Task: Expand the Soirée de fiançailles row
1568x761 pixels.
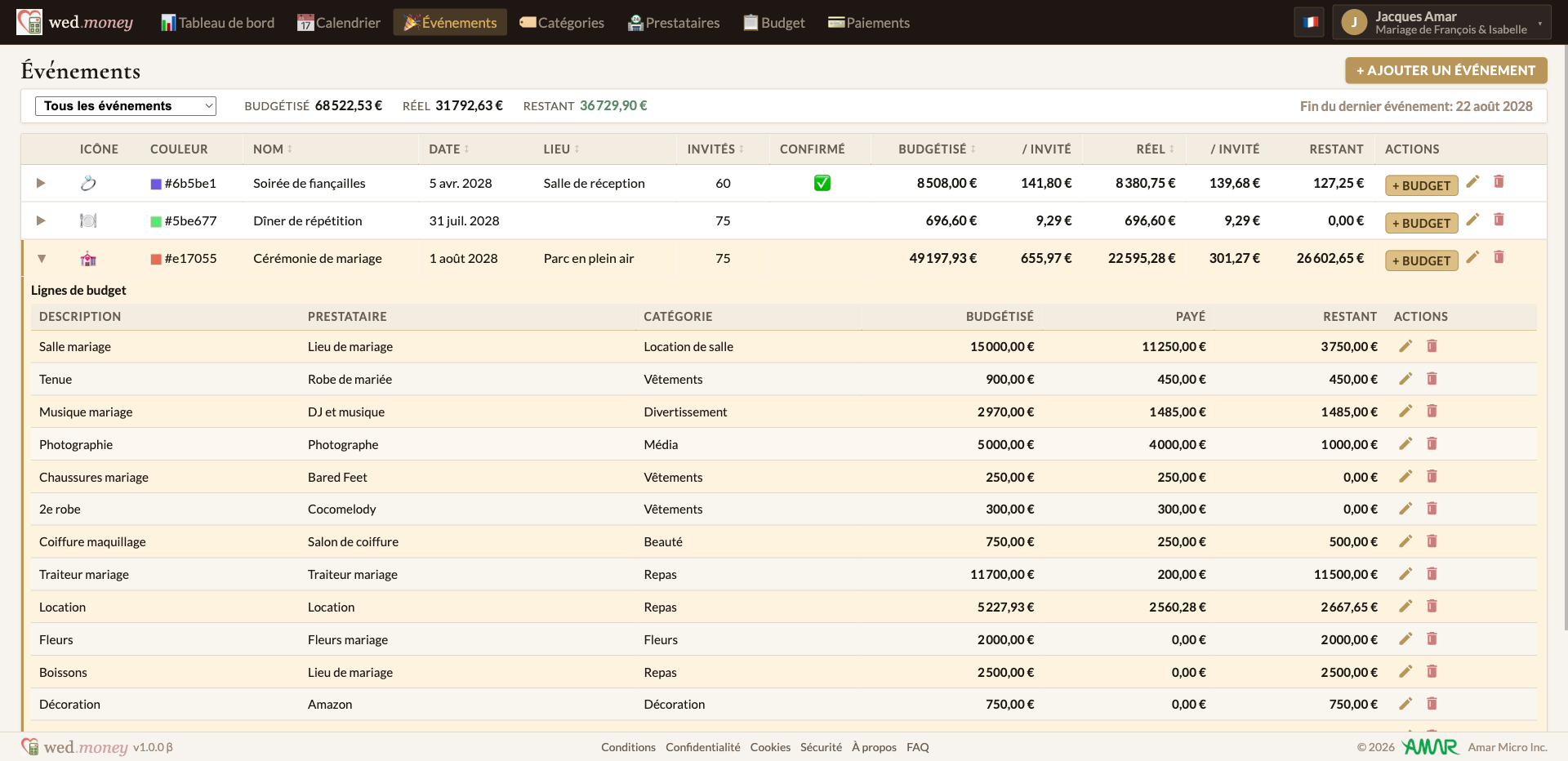Action: pos(41,183)
